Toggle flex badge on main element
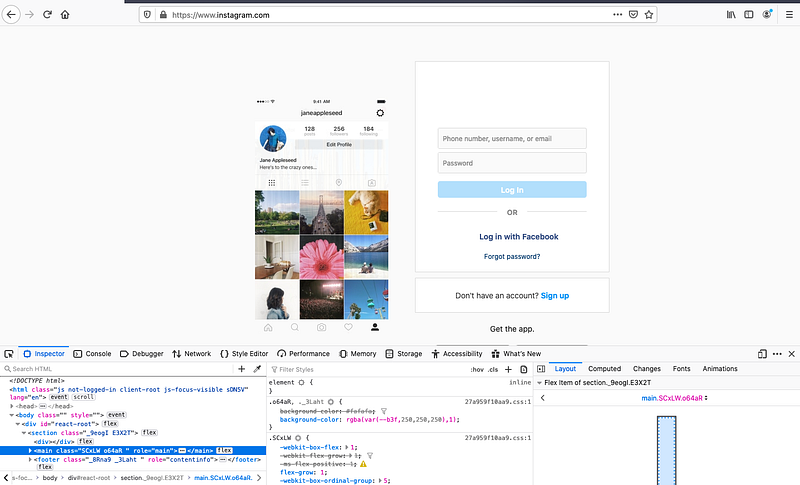Viewport: 800px width, 485px height. (224, 450)
